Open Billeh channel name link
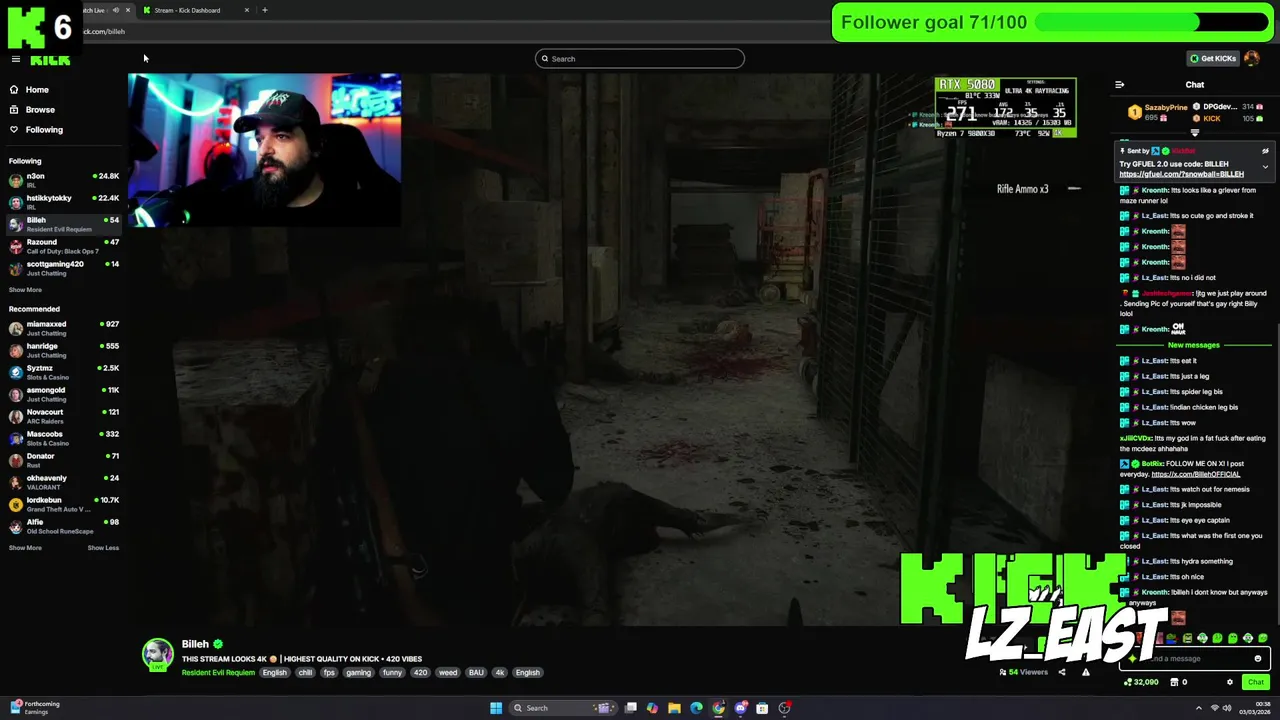 [195, 645]
